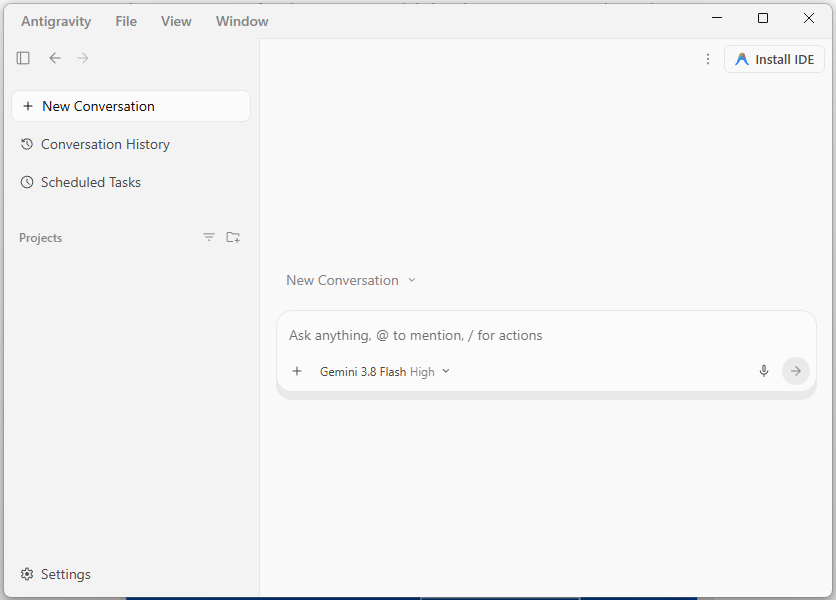The height and width of the screenshot is (600, 836).
Task: Click the Install IDE button
Action: click(x=774, y=59)
